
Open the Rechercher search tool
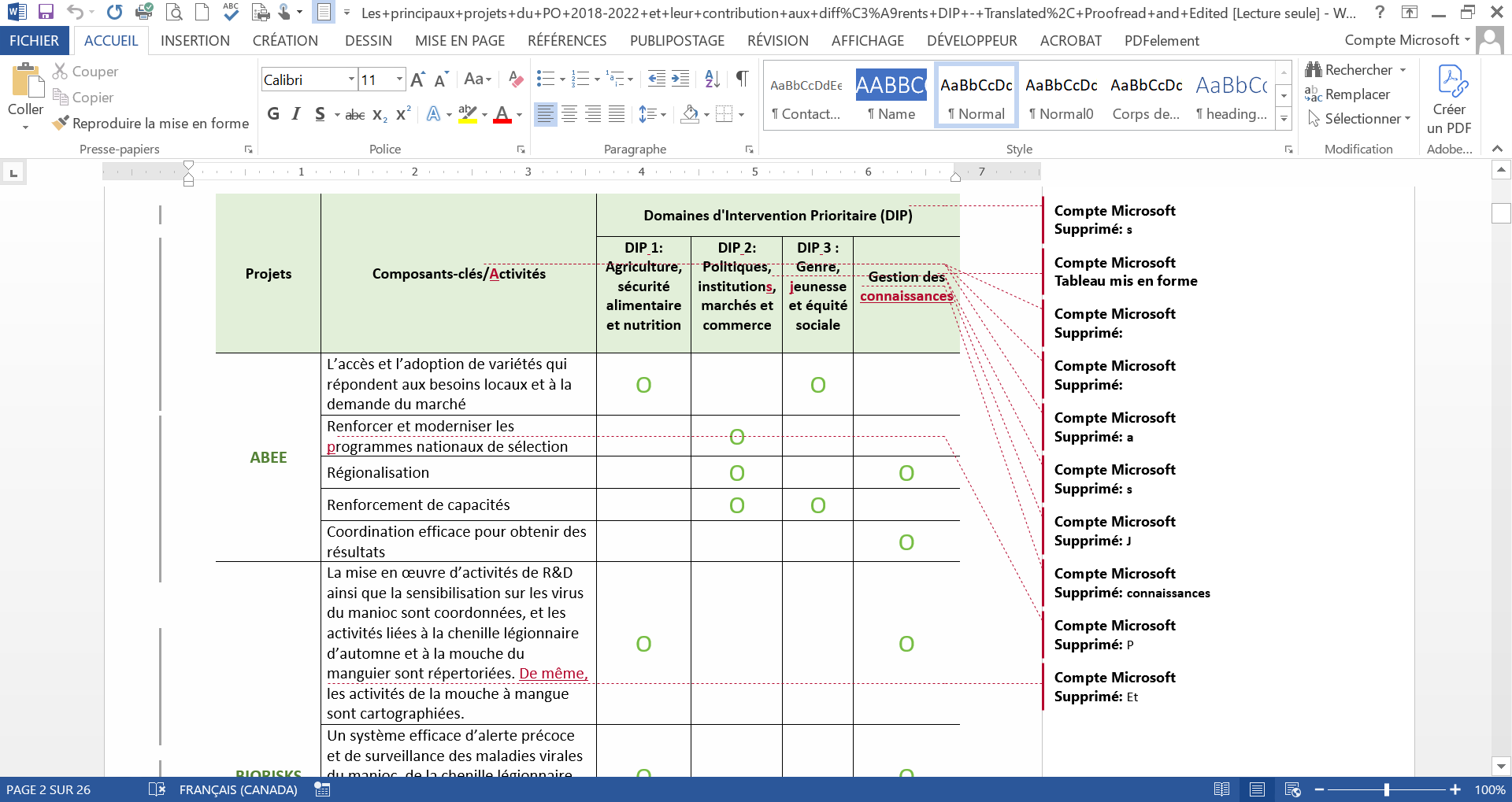tap(1354, 70)
